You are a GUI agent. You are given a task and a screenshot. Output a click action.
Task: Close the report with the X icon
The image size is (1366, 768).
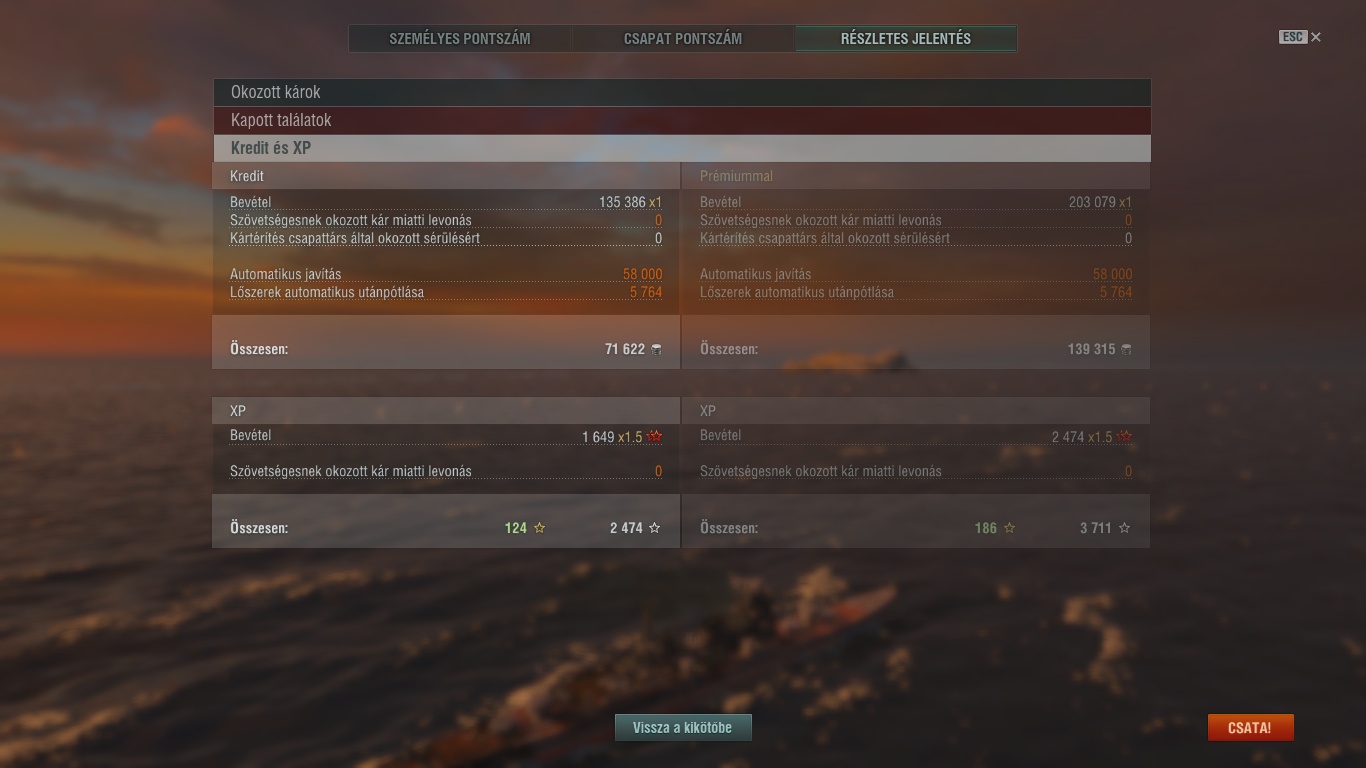1316,37
